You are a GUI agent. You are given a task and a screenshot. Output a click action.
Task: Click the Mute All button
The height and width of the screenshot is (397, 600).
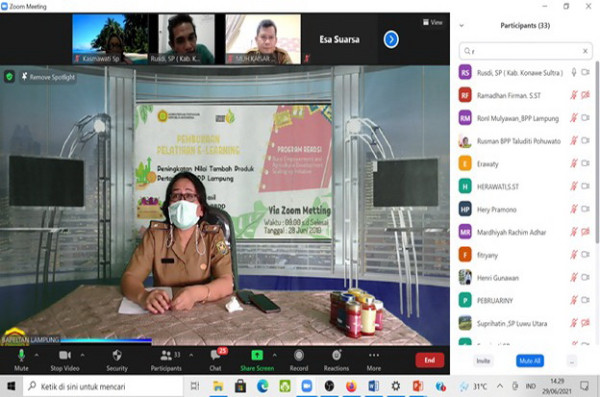pyautogui.click(x=530, y=361)
